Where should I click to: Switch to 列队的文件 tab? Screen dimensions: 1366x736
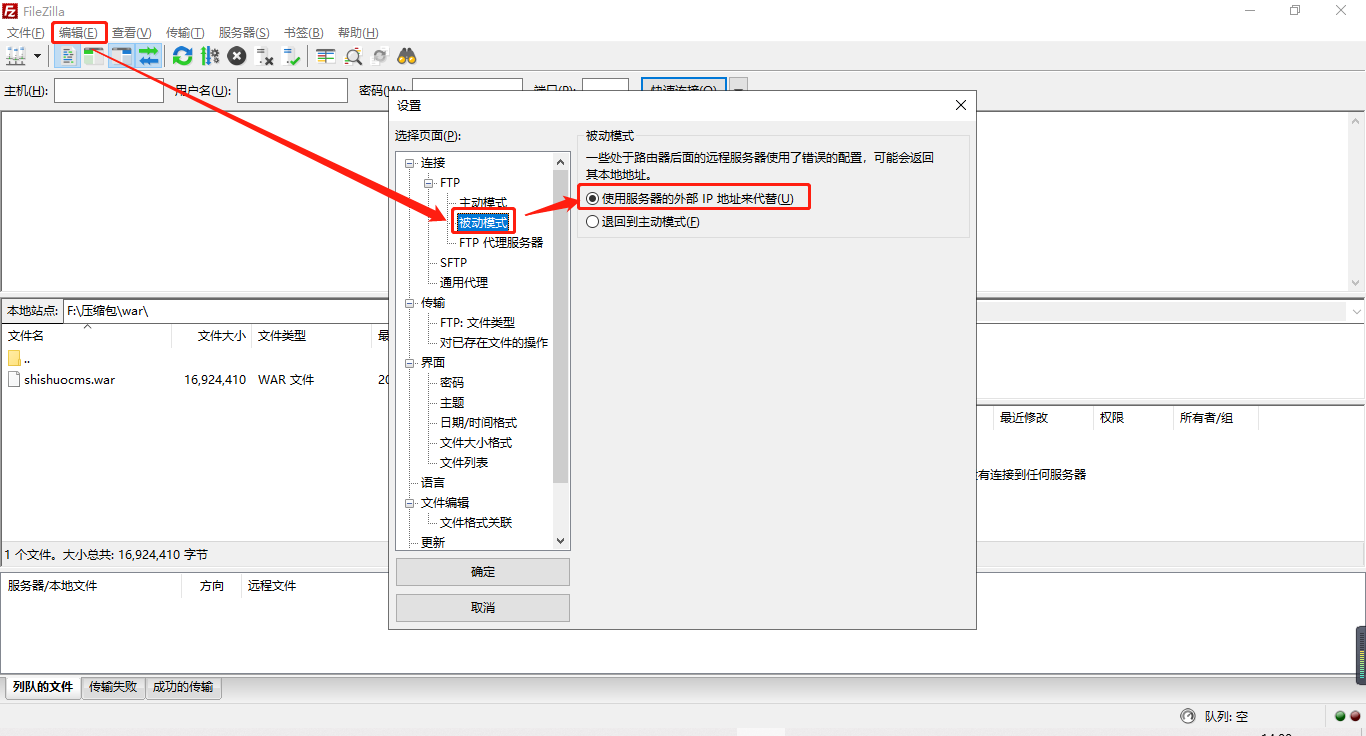pos(43,687)
